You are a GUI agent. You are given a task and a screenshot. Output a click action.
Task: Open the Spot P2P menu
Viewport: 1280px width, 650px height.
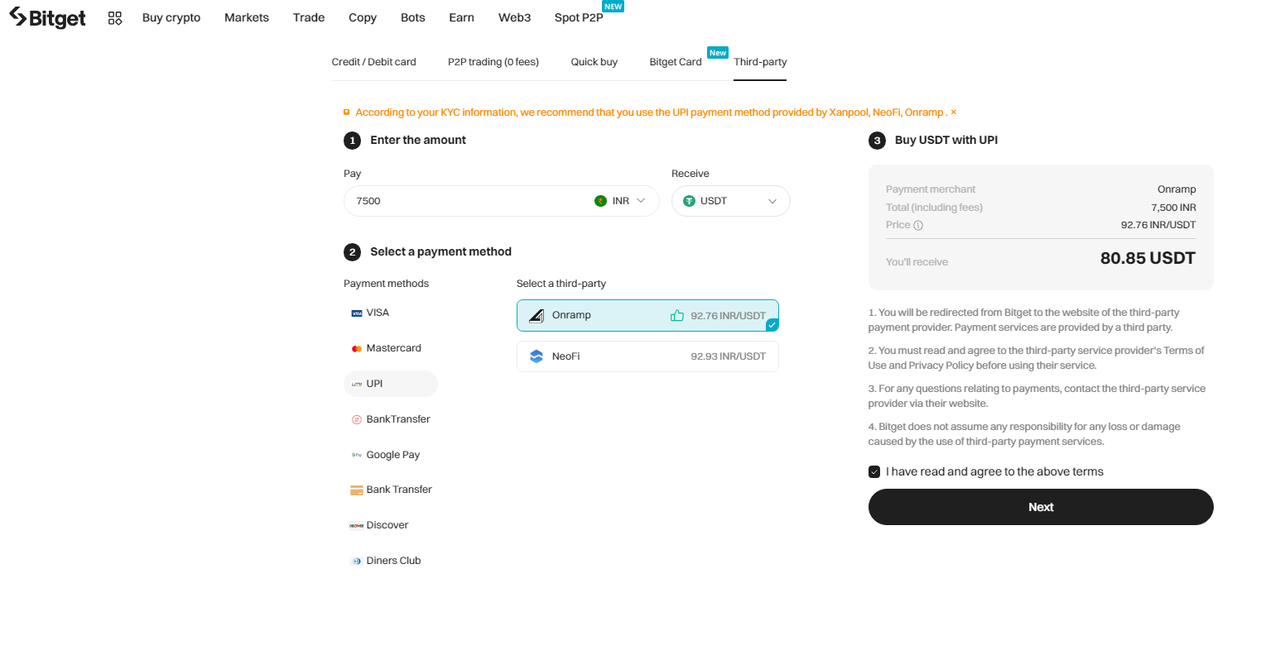[579, 18]
